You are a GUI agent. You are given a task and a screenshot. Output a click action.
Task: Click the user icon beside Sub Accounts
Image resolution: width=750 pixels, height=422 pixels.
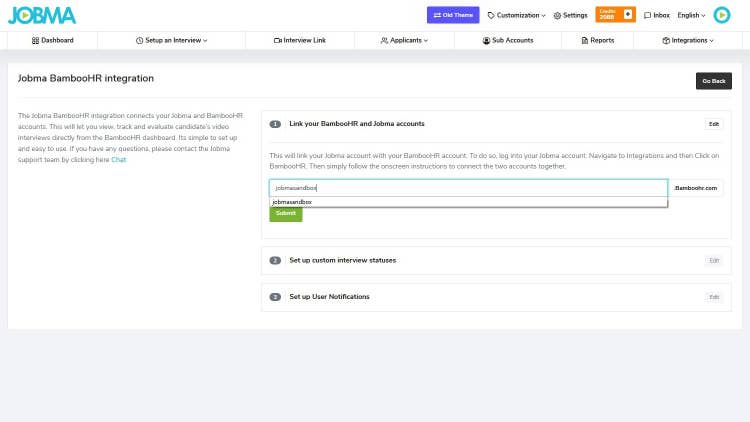(x=486, y=41)
